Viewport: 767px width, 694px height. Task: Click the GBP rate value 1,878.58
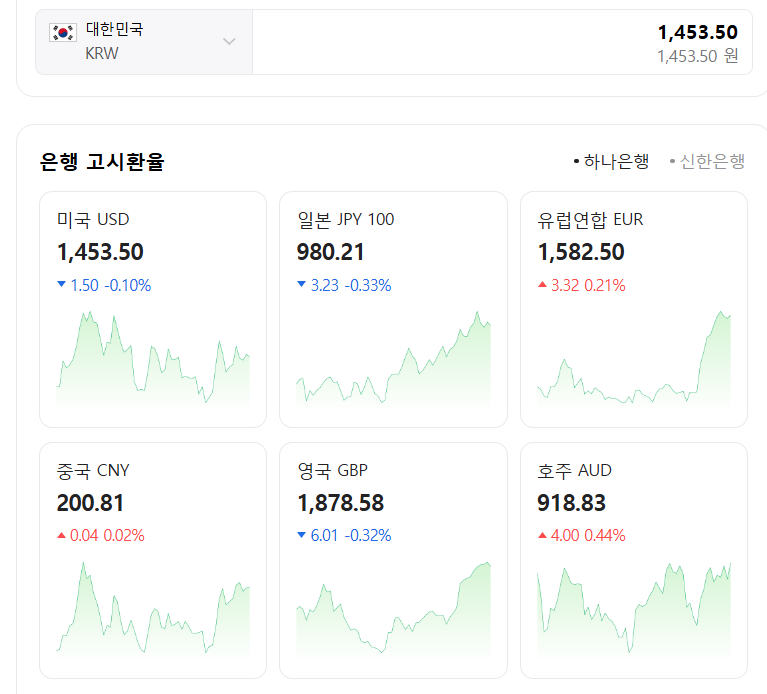(x=341, y=503)
